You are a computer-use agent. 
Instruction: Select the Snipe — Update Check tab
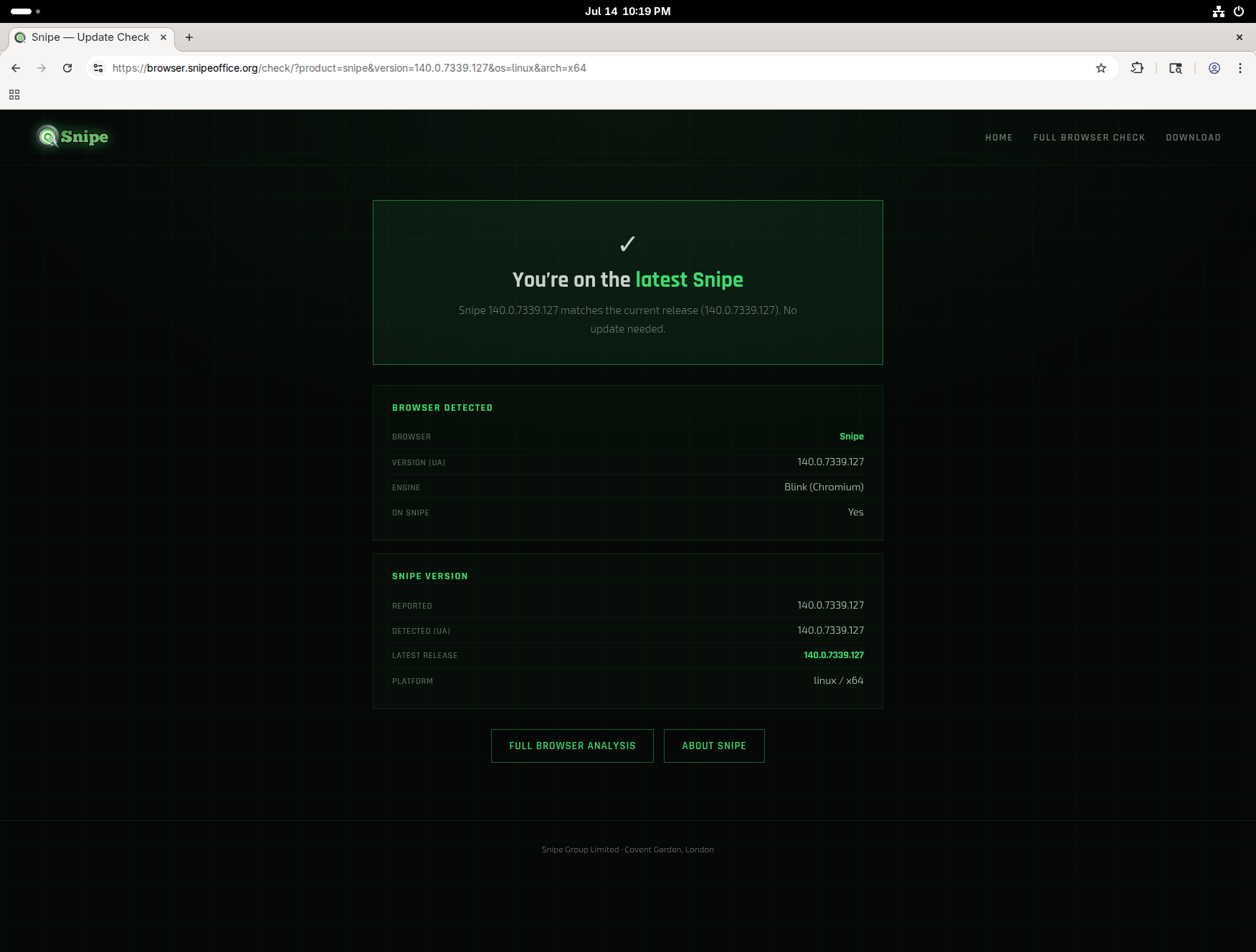[x=90, y=37]
